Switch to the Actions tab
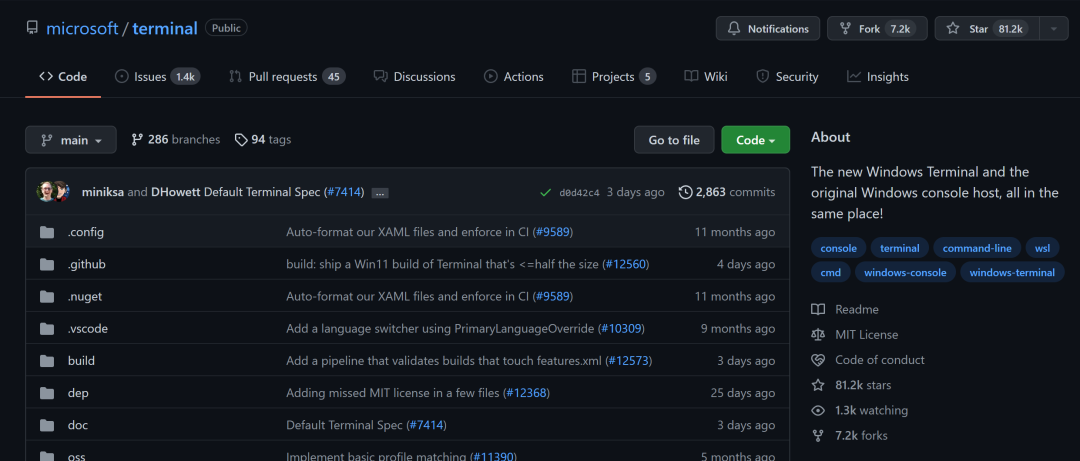 (514, 76)
